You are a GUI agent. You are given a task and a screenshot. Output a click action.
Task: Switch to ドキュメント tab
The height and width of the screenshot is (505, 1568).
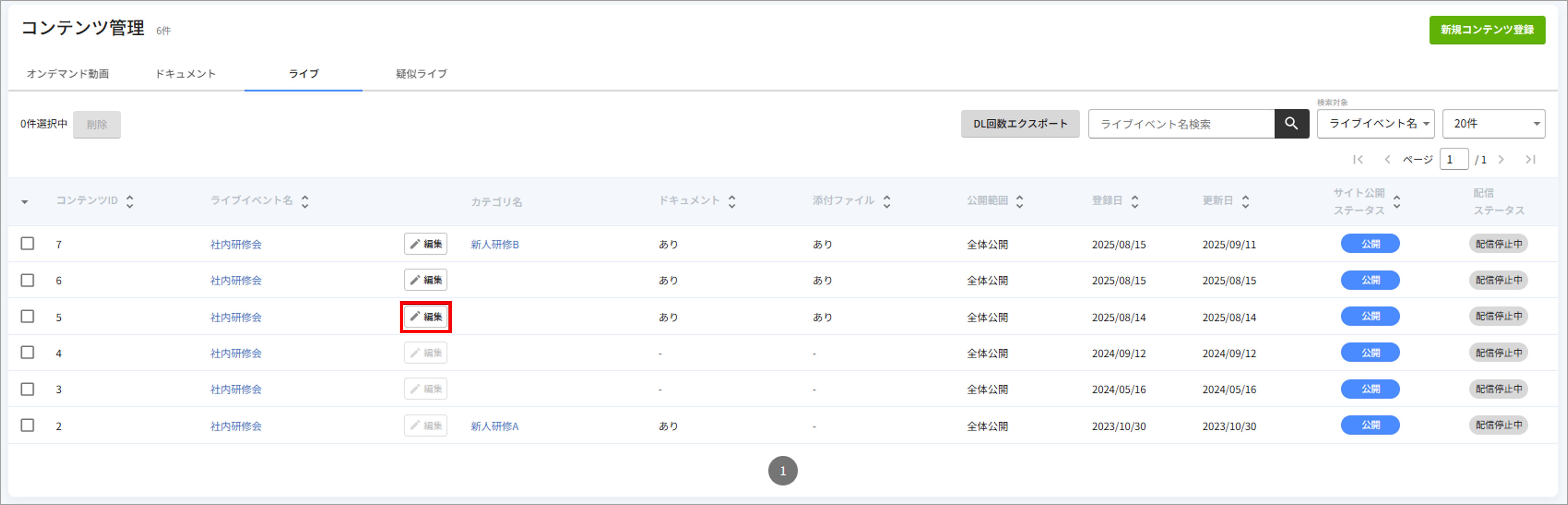(x=186, y=74)
